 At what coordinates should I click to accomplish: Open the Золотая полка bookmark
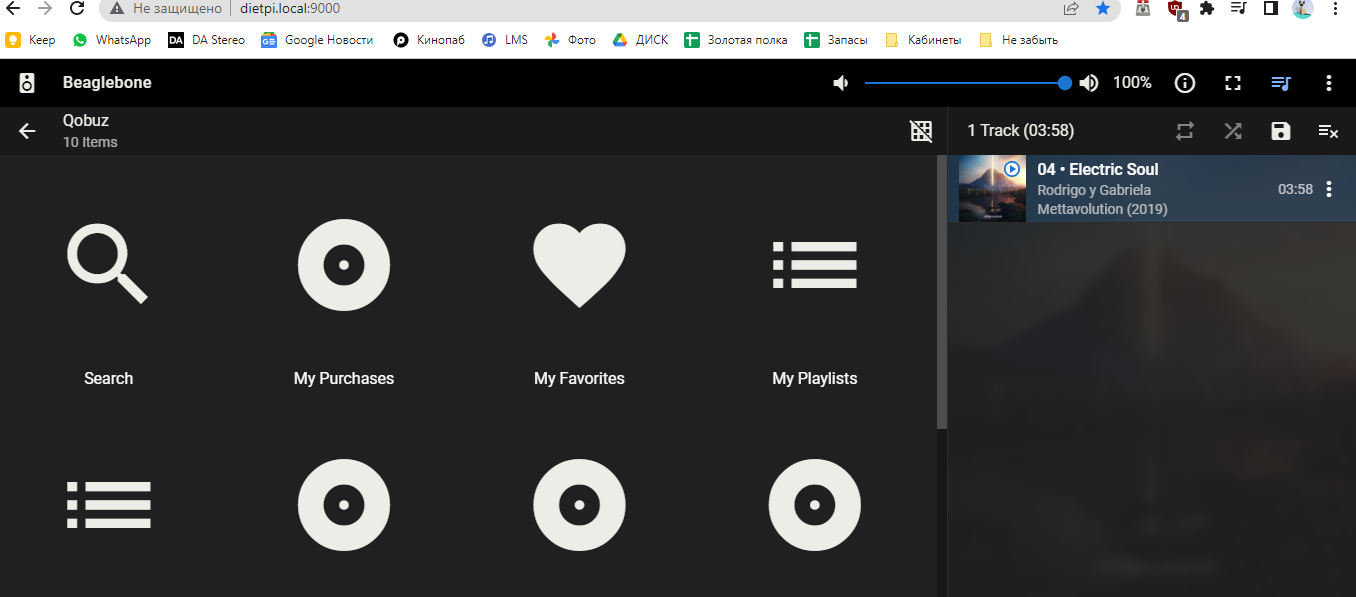(x=736, y=40)
